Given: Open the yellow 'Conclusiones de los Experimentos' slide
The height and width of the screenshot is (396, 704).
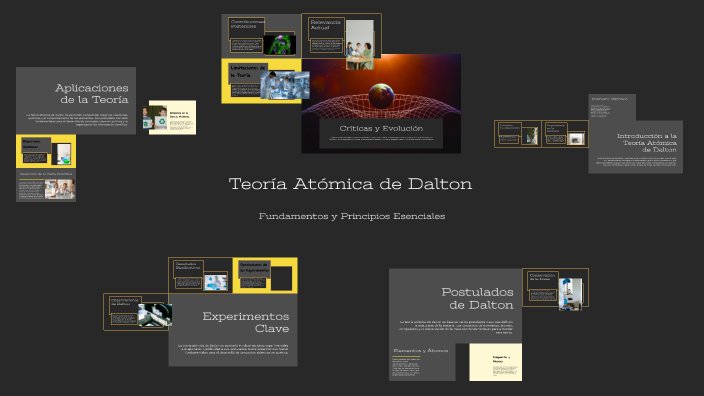Looking at the screenshot, I should (x=265, y=276).
